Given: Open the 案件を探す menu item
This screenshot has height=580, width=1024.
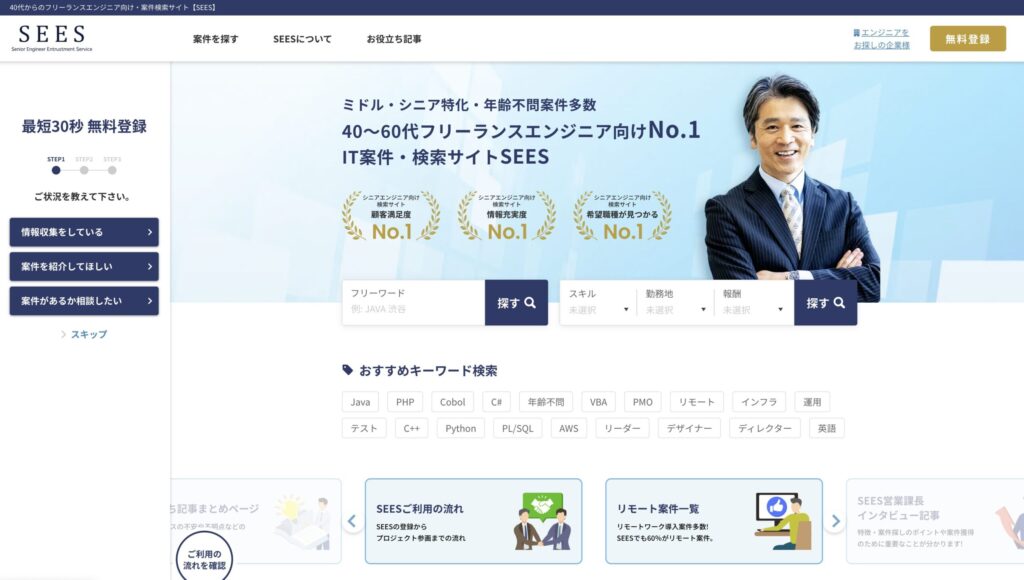Looking at the screenshot, I should tap(216, 39).
